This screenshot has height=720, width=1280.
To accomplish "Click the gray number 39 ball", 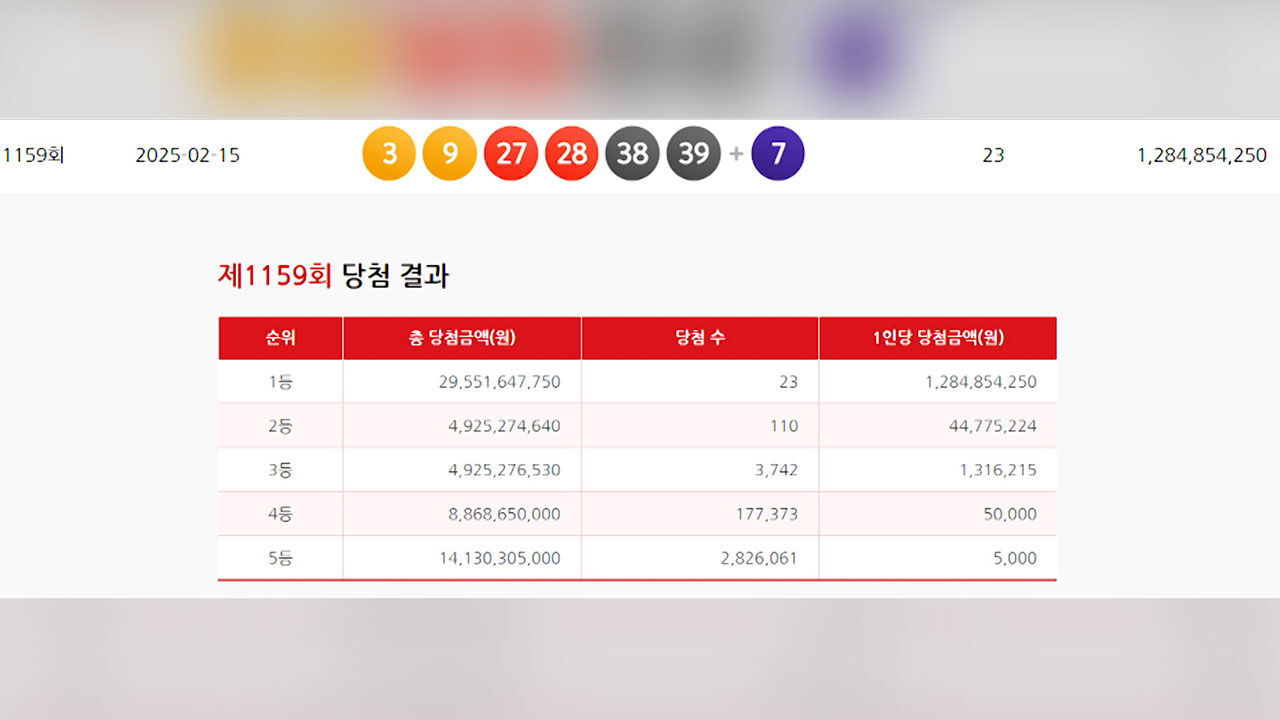I will [693, 154].
